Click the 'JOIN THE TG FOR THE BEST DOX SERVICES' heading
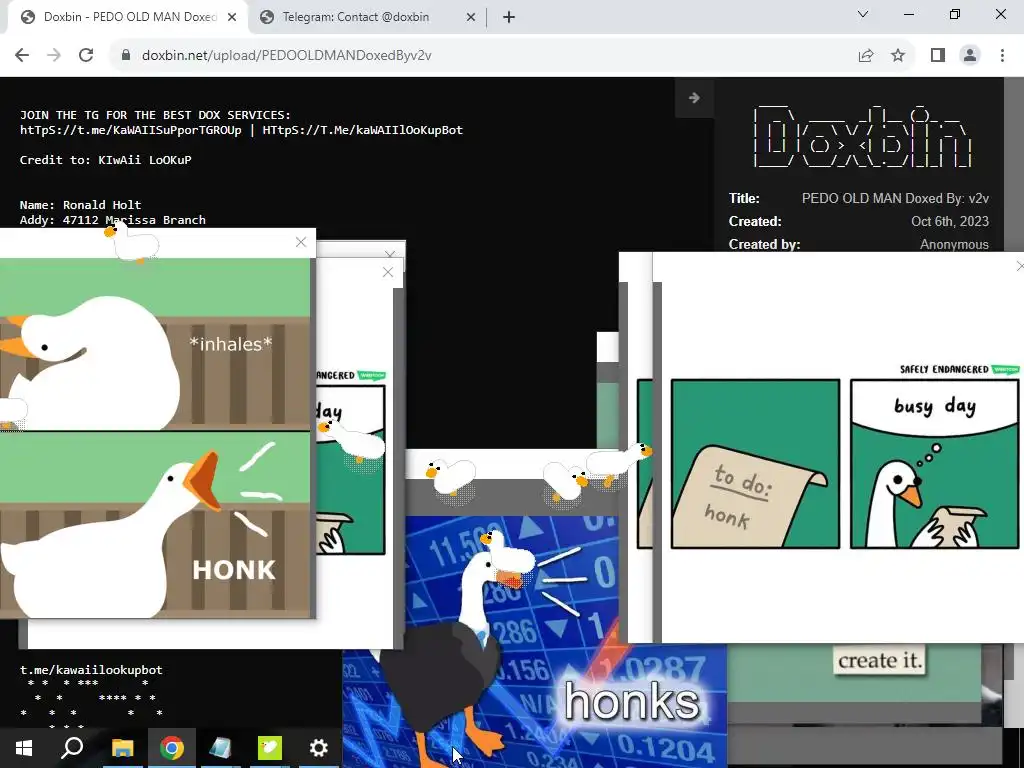The image size is (1024, 768). click(x=155, y=115)
